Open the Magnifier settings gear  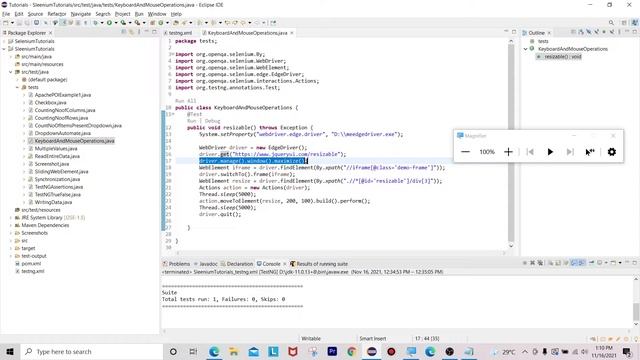coord(611,152)
